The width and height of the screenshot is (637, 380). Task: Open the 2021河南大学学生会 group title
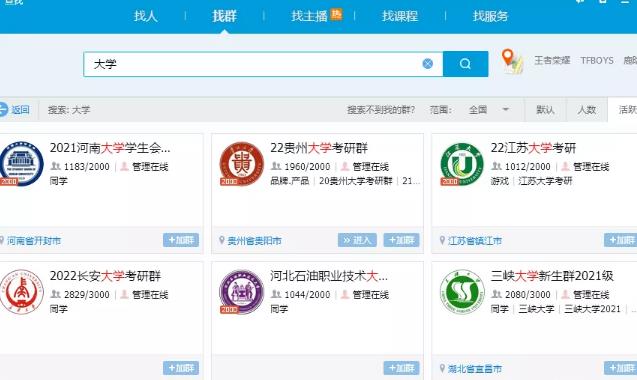click(110, 148)
